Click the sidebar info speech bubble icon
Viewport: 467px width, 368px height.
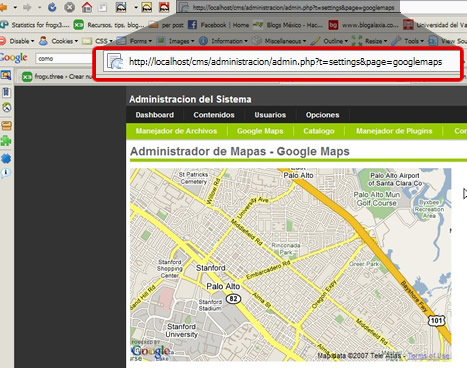(6, 173)
